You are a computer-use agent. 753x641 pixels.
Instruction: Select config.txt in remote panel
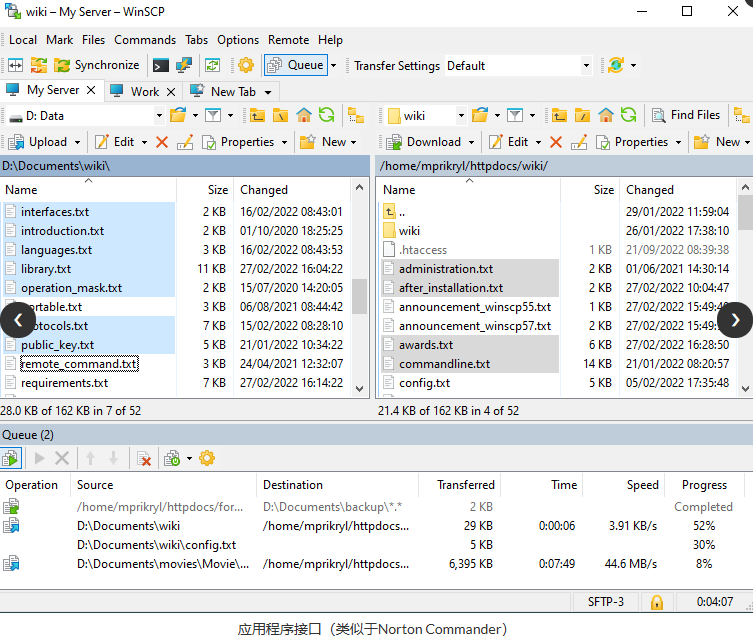click(425, 383)
